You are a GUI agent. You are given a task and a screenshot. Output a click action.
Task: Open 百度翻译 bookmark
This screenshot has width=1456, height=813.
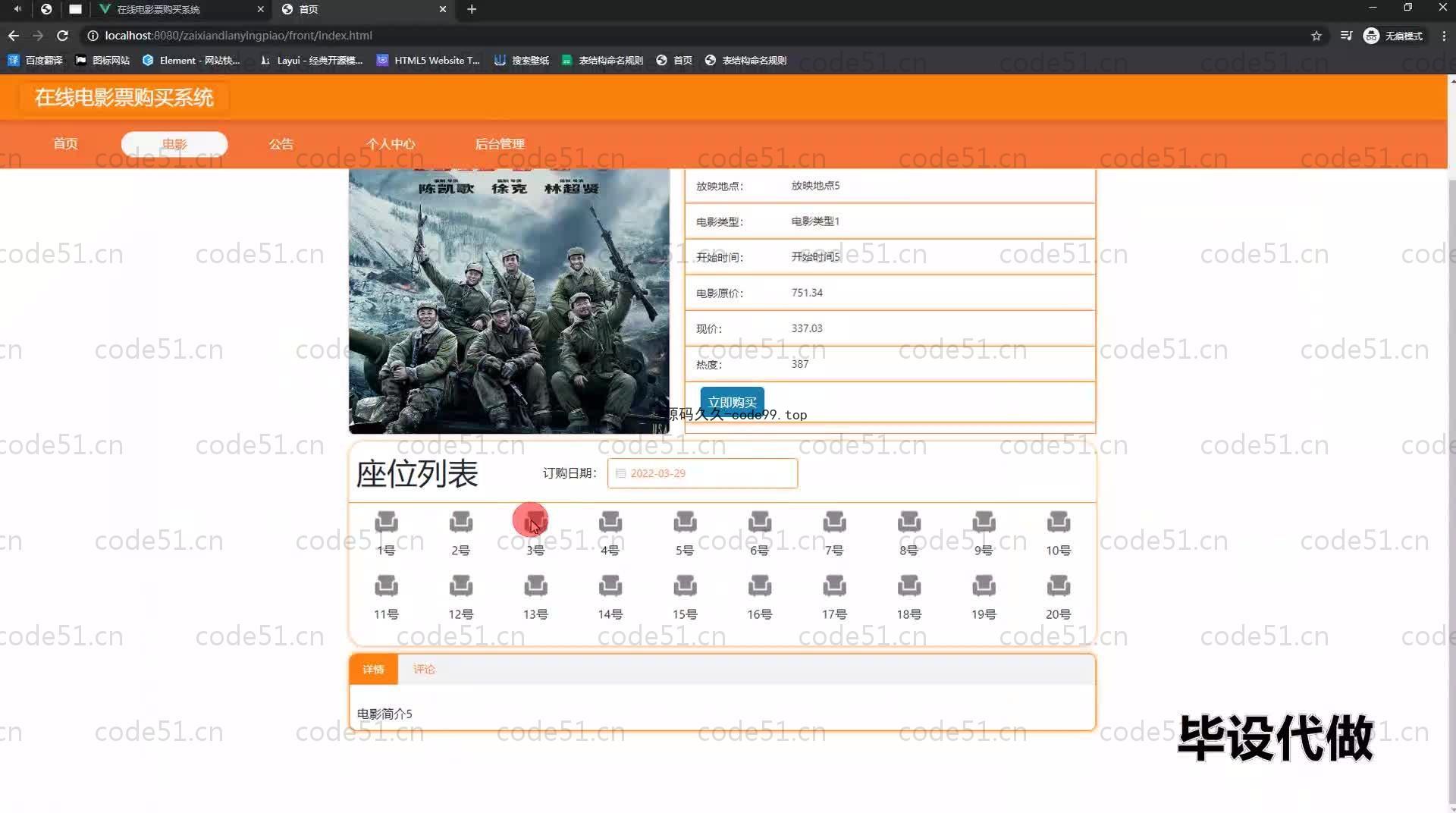point(35,60)
